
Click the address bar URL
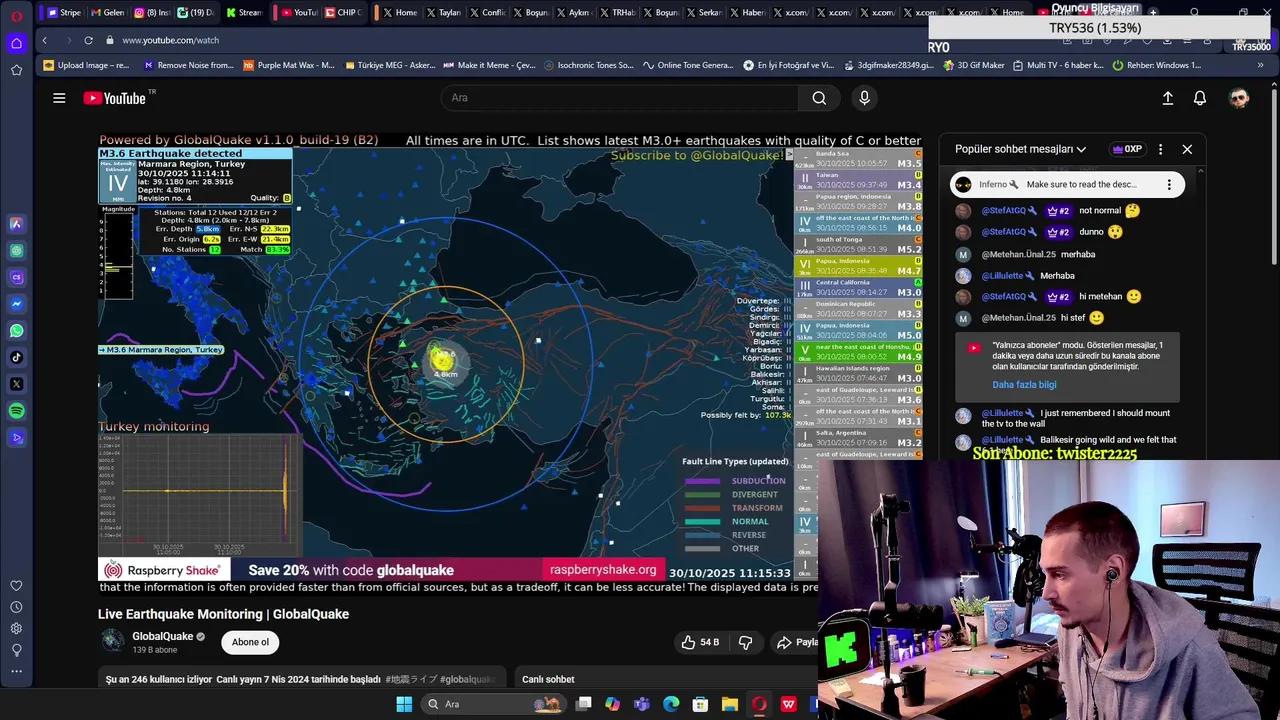tap(171, 40)
